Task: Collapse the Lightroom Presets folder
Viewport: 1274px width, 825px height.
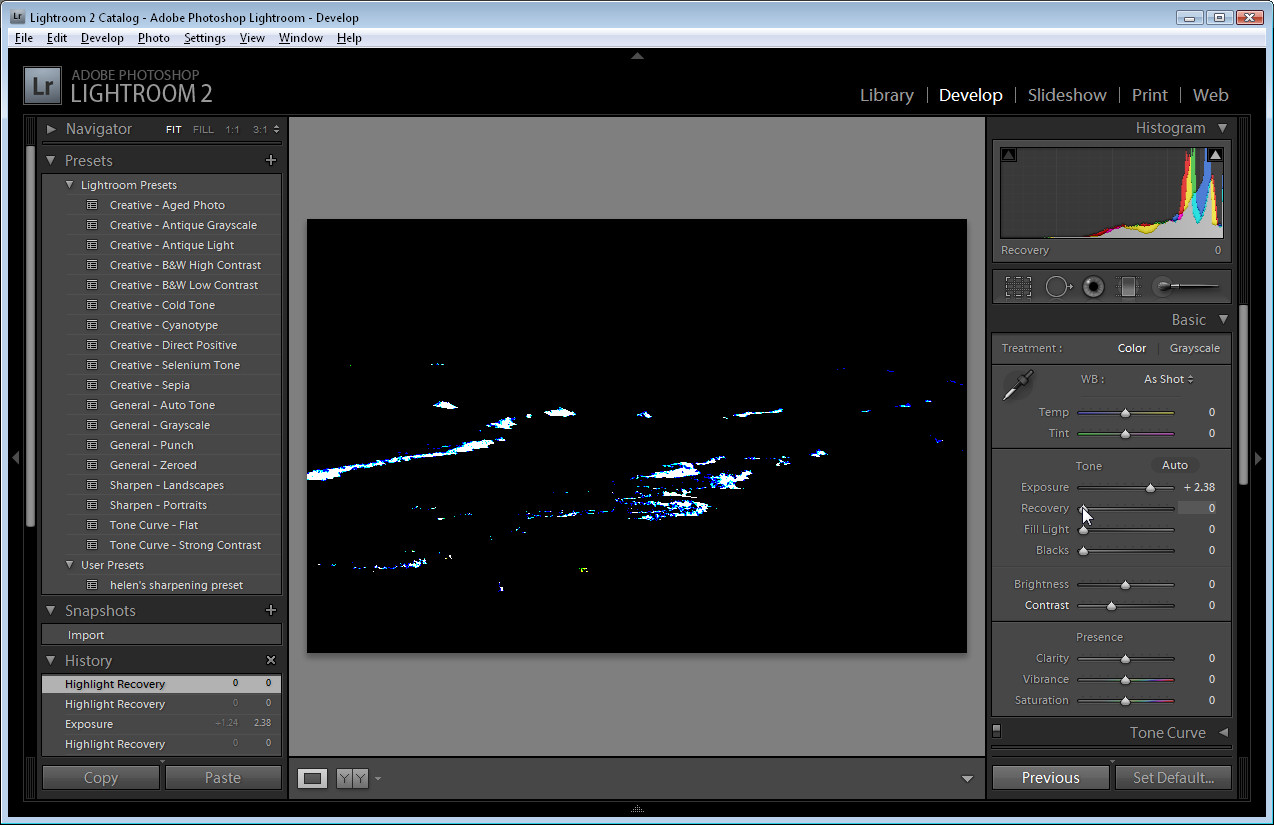Action: [x=69, y=185]
